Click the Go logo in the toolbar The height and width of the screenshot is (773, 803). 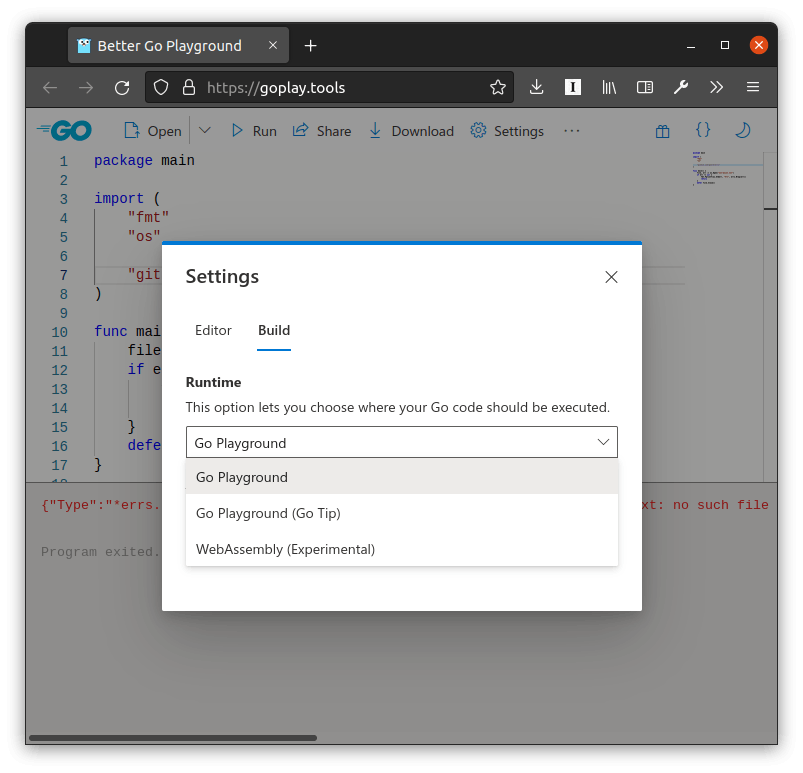65,131
